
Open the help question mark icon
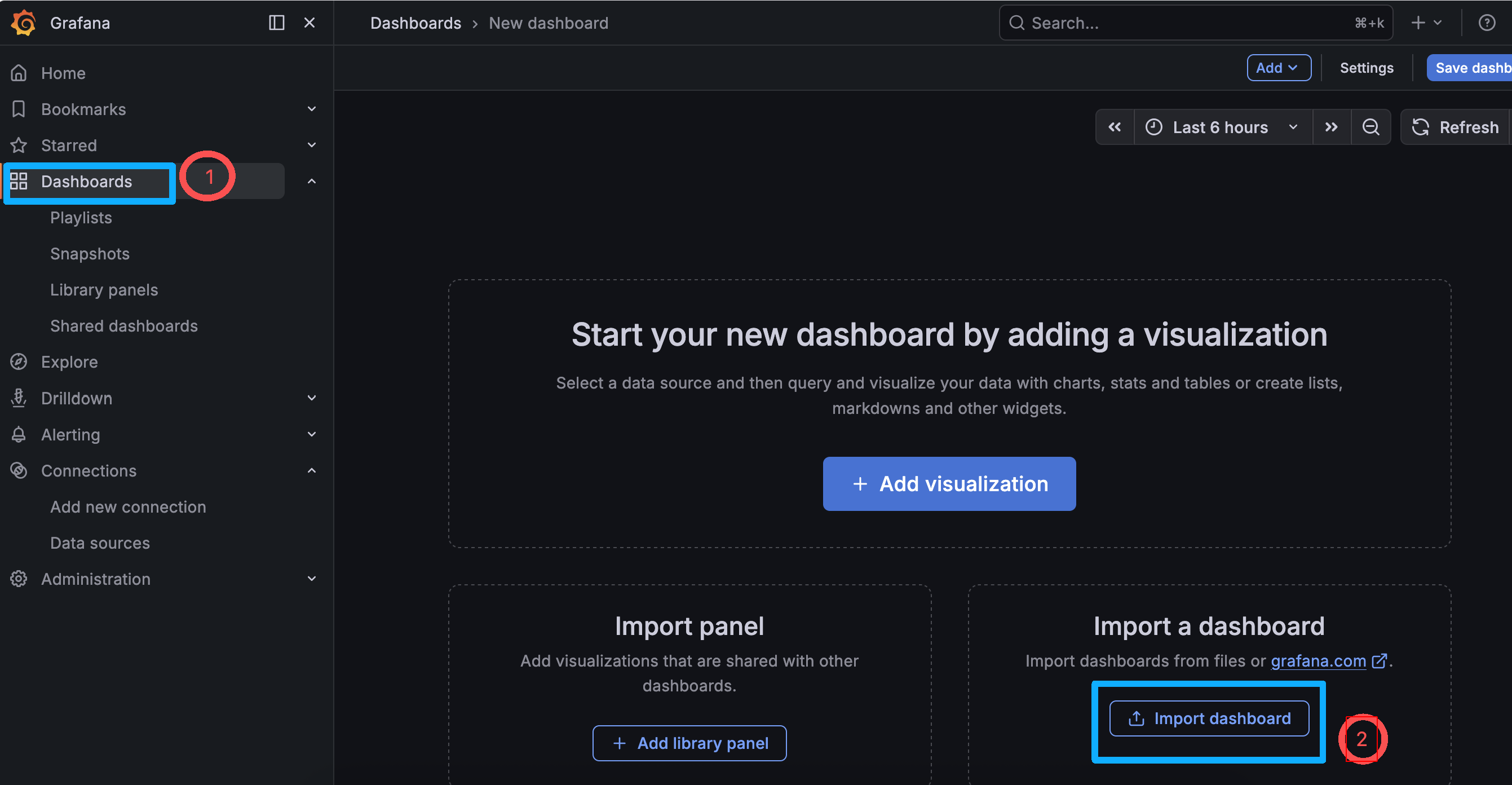[1486, 23]
